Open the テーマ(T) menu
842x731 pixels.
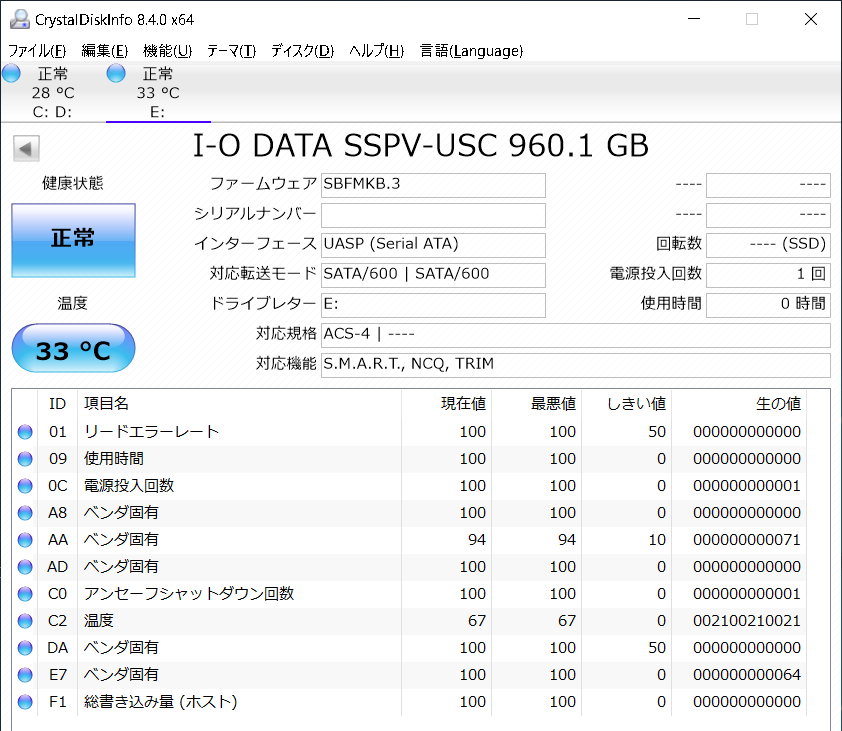231,51
